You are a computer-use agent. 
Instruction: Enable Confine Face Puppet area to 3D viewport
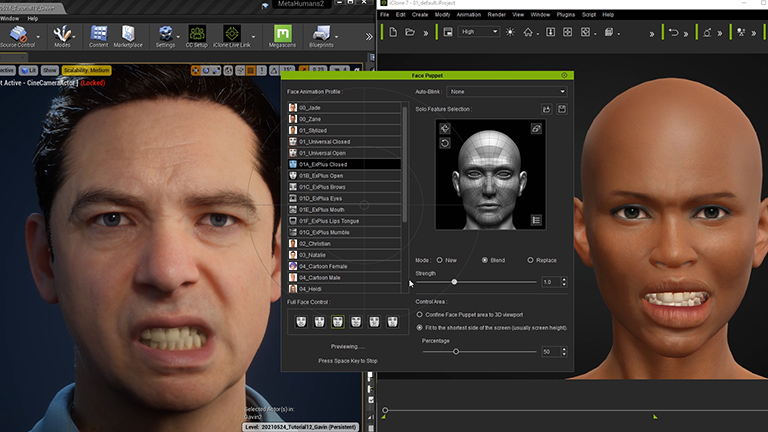tap(419, 314)
